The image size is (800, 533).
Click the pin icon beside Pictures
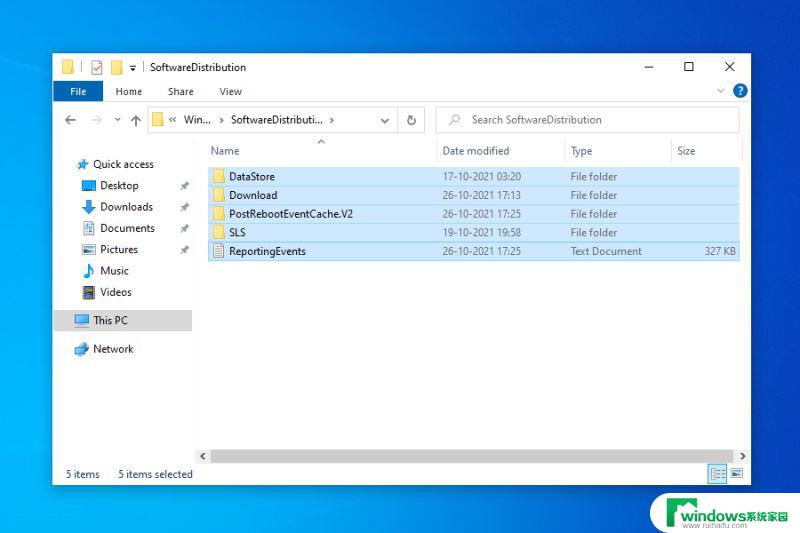tap(185, 250)
